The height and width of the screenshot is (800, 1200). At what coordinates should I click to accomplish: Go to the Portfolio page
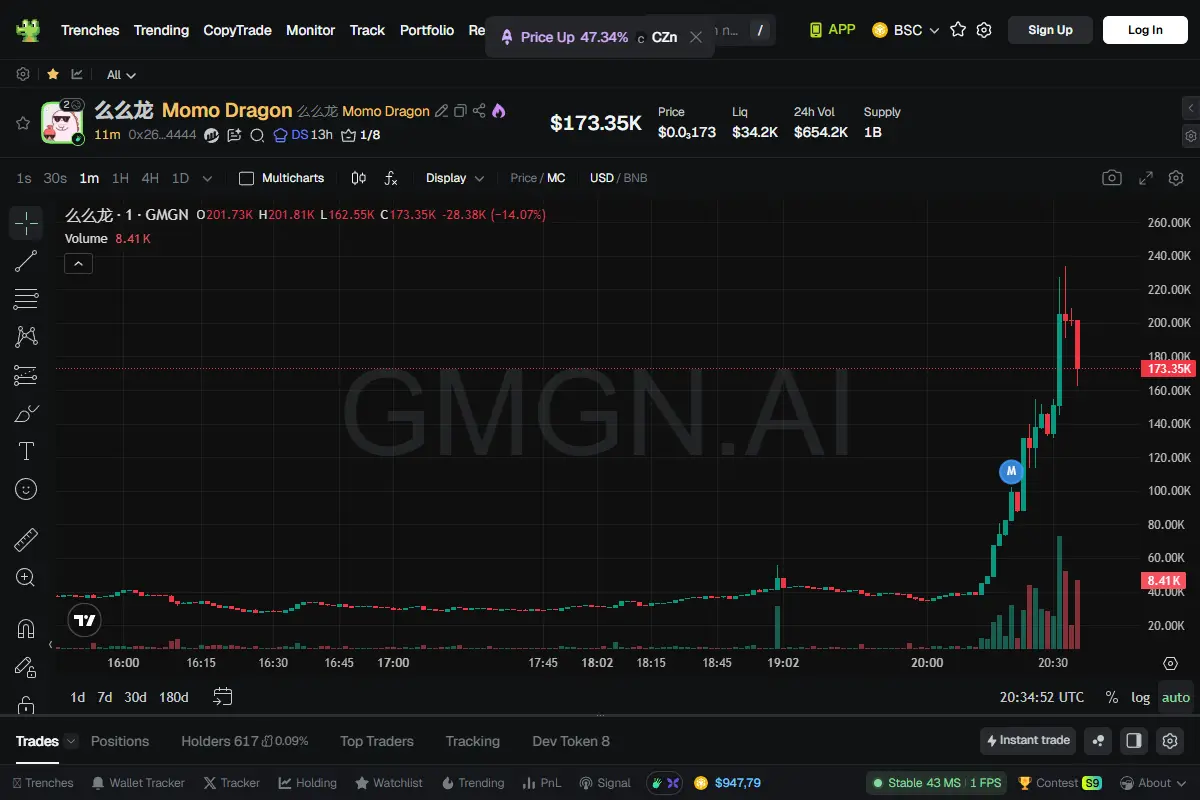coord(427,30)
